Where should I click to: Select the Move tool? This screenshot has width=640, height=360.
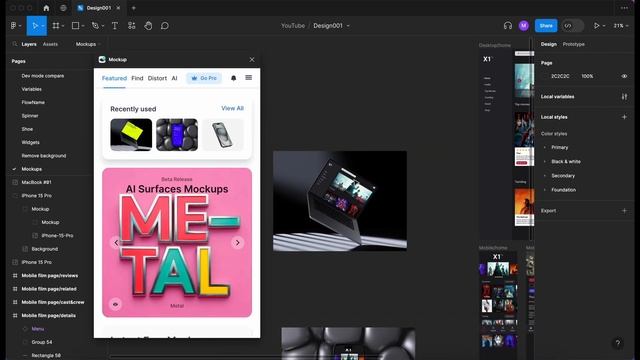[35, 26]
